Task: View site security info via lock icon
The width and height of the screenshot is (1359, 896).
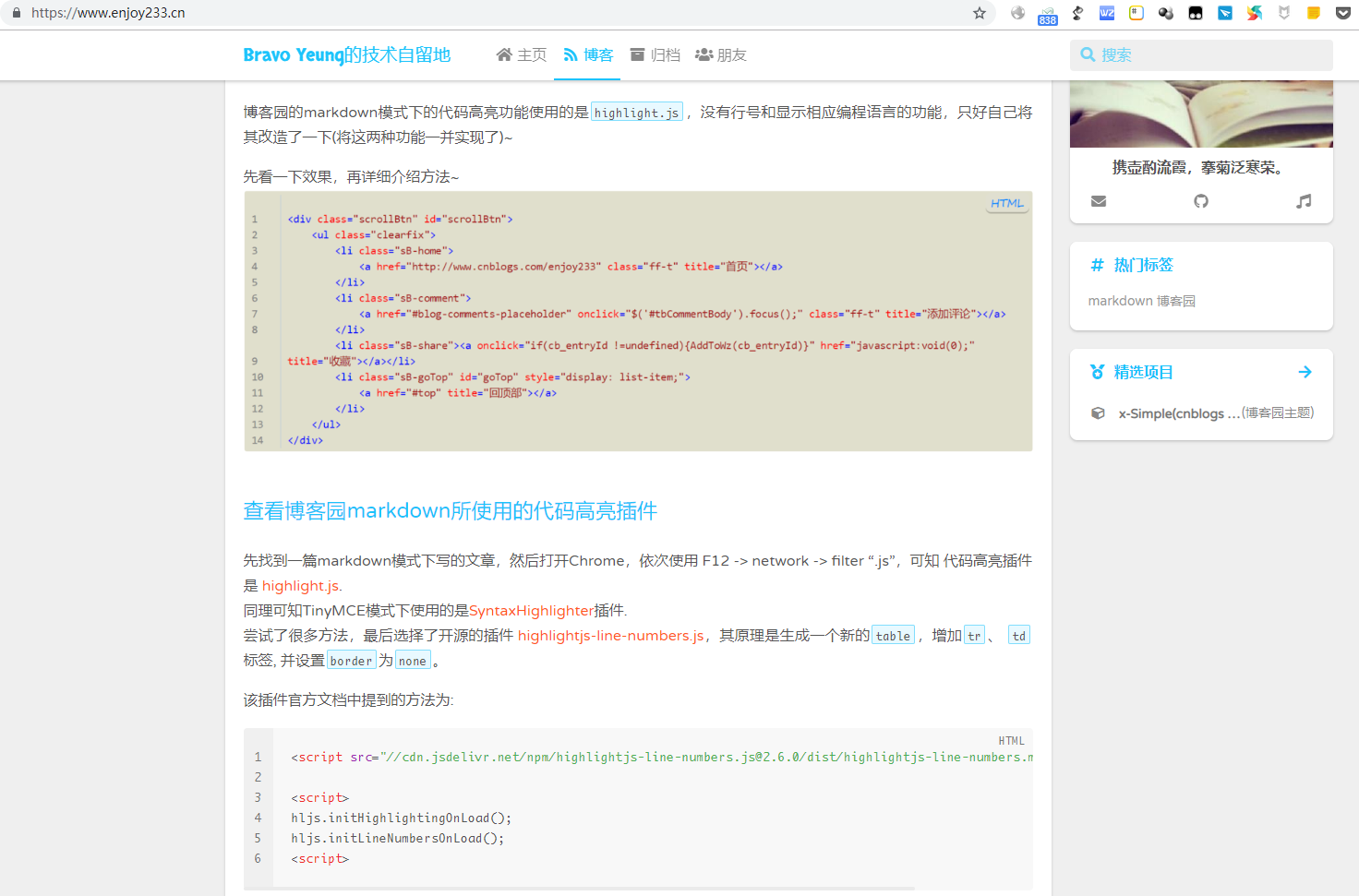Action: point(16,13)
